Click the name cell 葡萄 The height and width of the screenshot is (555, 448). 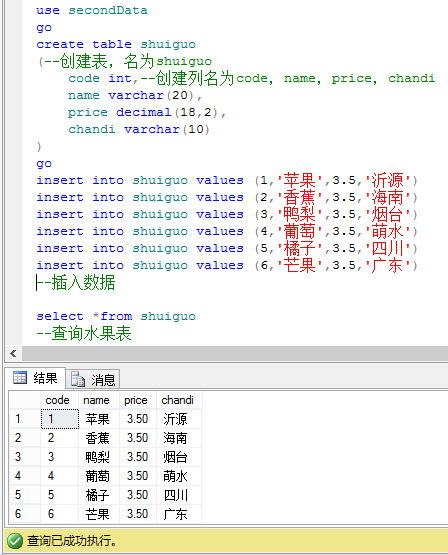tap(99, 476)
